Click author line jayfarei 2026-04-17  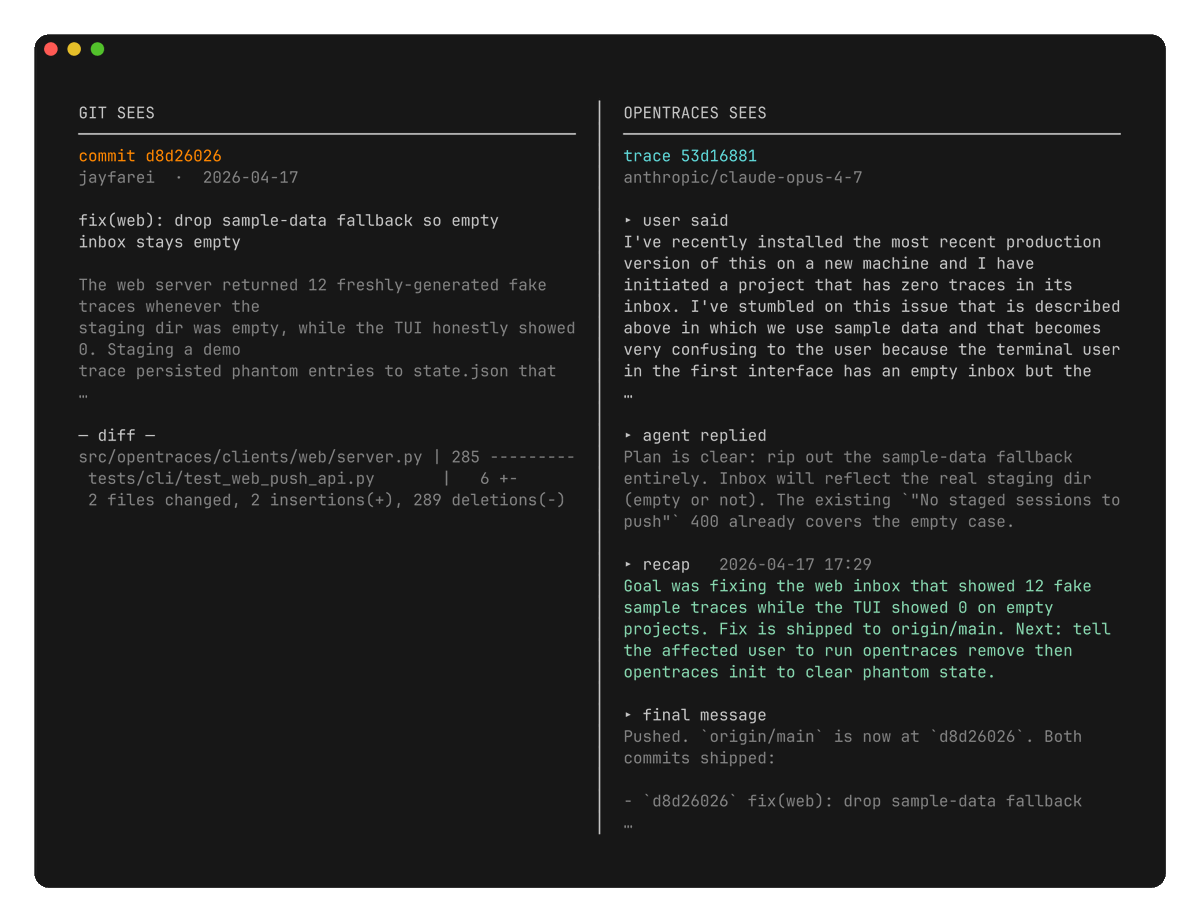pyautogui.click(x=189, y=178)
